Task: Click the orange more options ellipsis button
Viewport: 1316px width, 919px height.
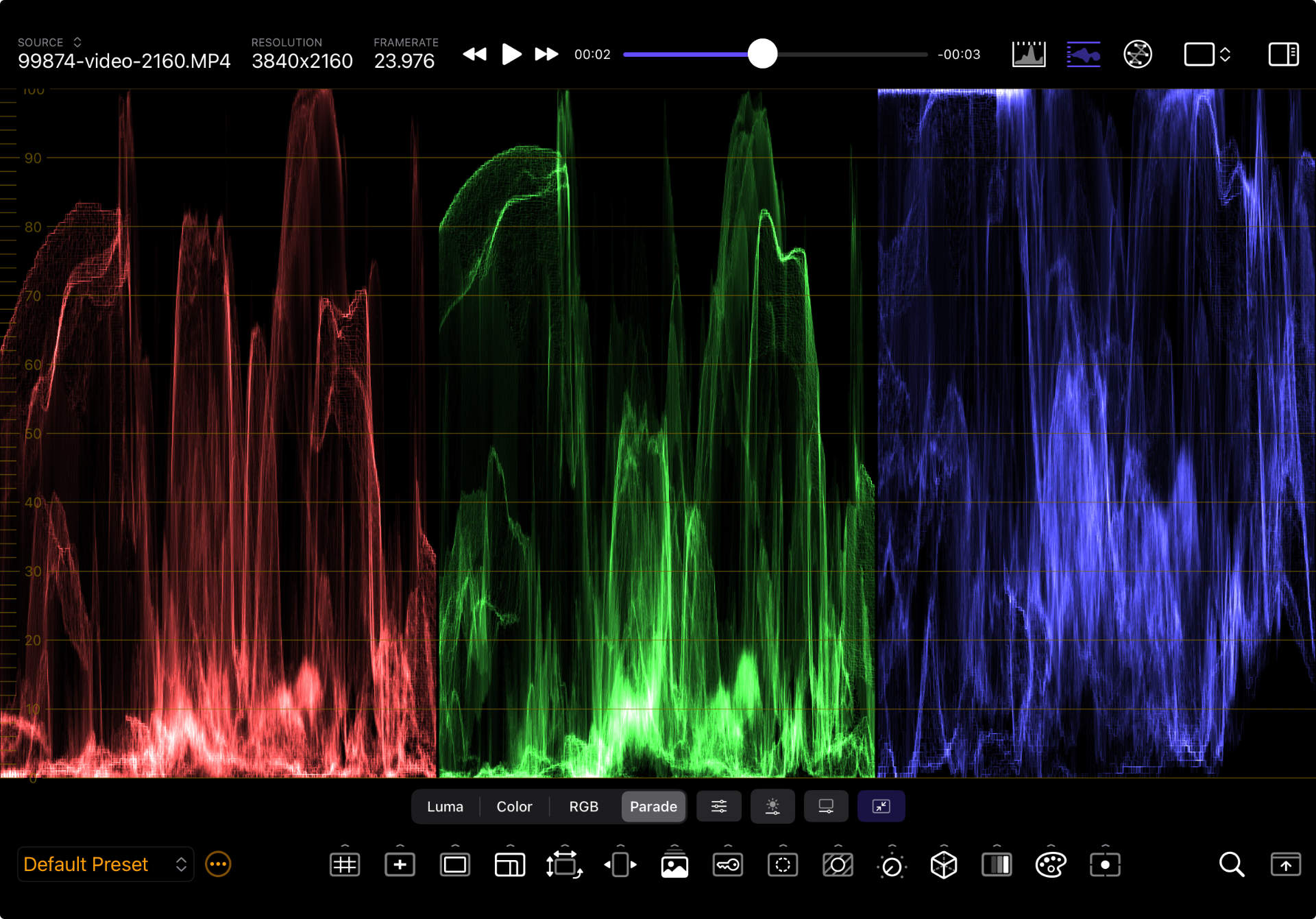Action: pos(218,865)
